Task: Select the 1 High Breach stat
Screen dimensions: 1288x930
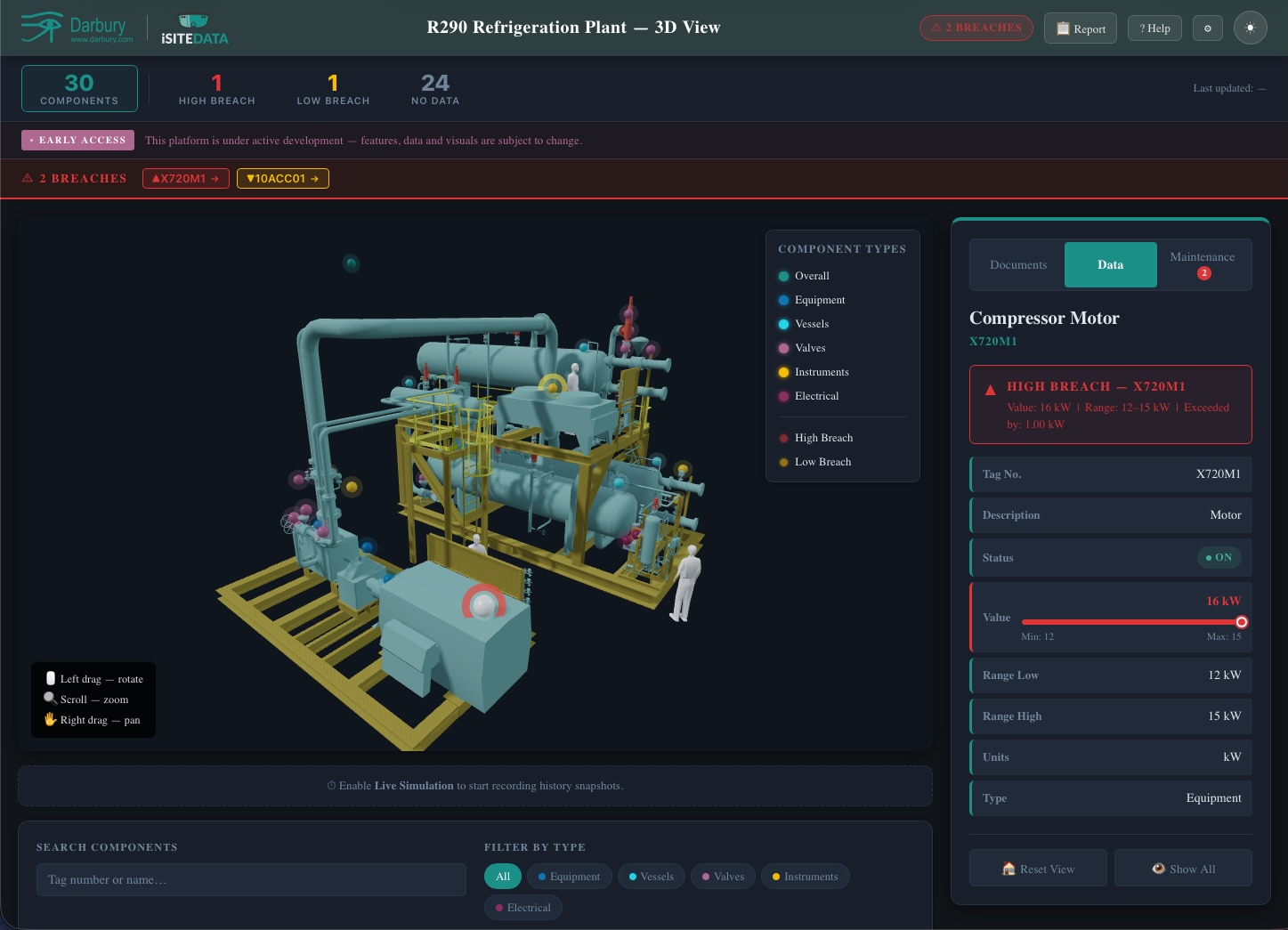Action: tap(217, 89)
